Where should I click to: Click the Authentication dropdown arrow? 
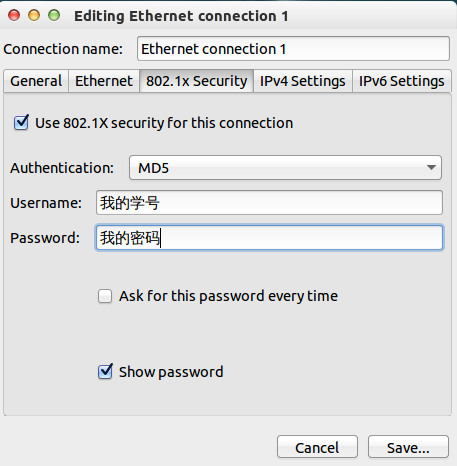tap(431, 168)
